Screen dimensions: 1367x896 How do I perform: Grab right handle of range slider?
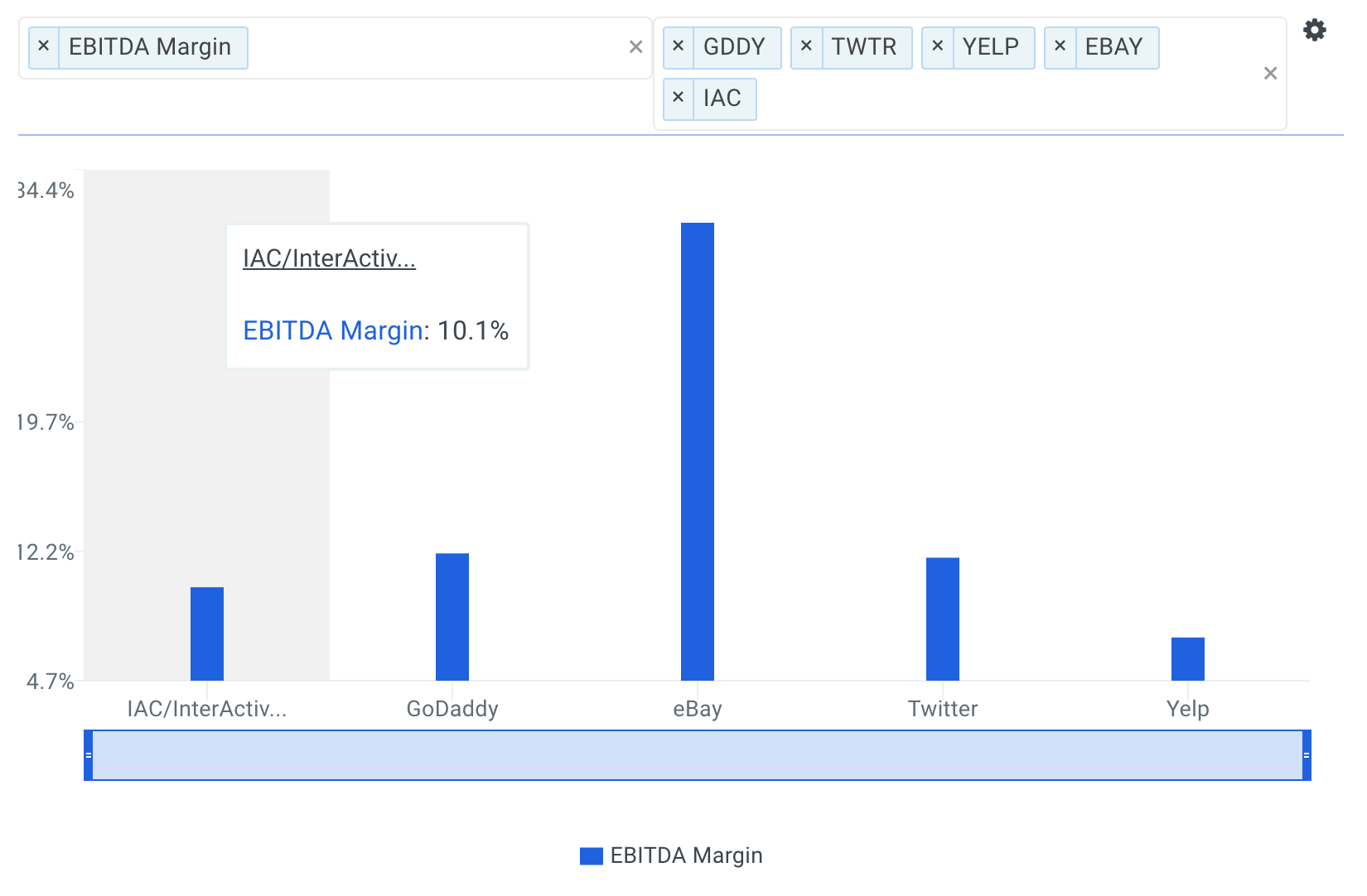click(1307, 755)
